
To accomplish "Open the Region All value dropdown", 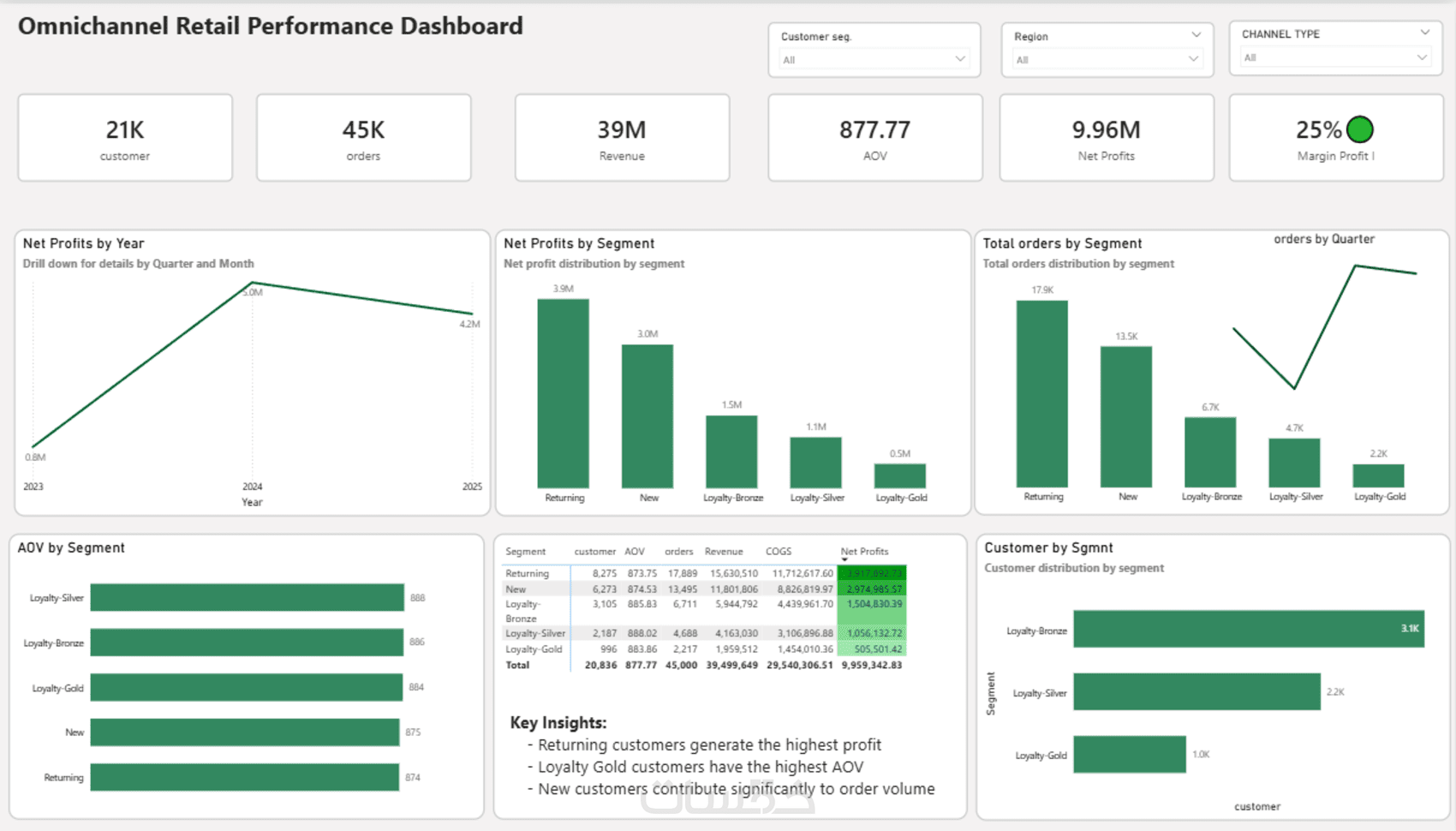I will [x=1107, y=59].
